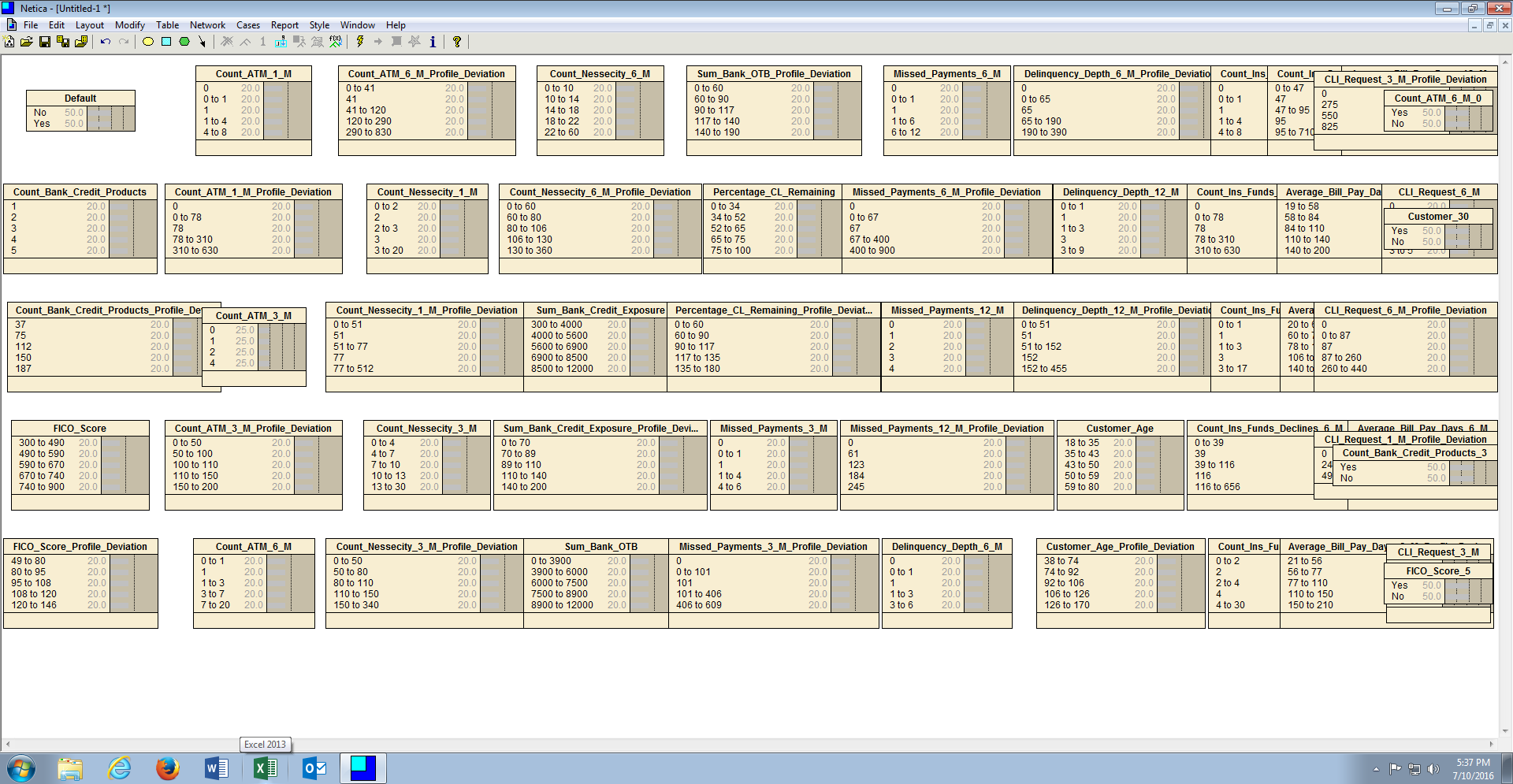Open Firefox from the taskbar
Screen dimensions: 1513x784
[167, 768]
